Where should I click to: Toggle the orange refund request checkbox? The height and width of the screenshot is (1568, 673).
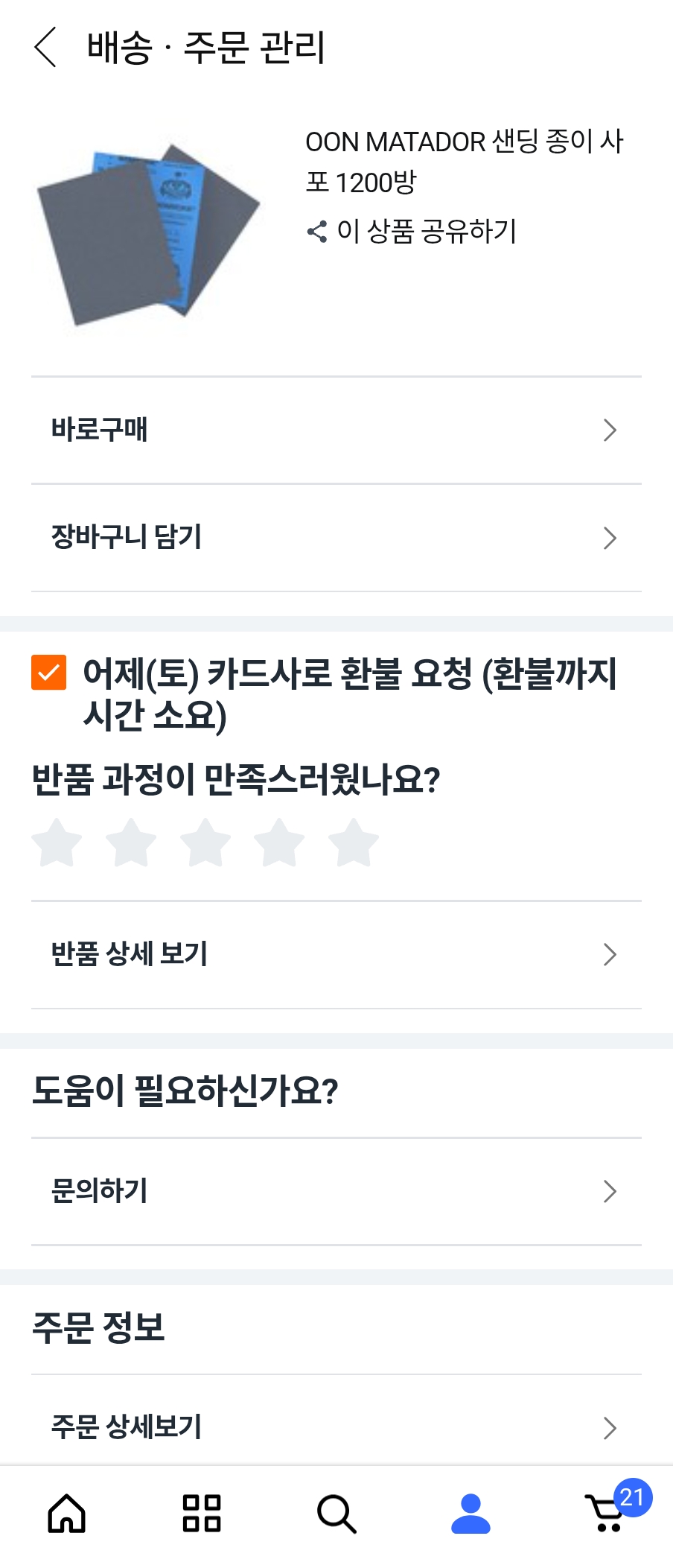(x=49, y=673)
